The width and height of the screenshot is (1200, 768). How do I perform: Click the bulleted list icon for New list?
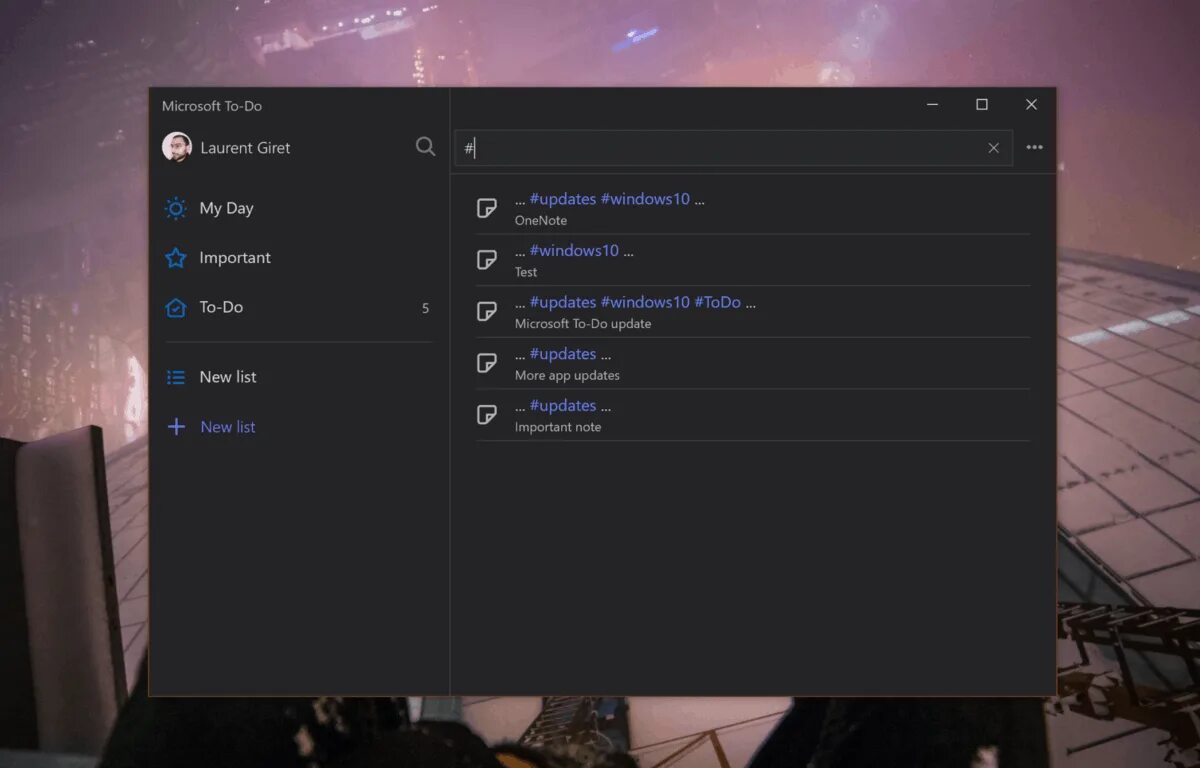click(x=176, y=377)
